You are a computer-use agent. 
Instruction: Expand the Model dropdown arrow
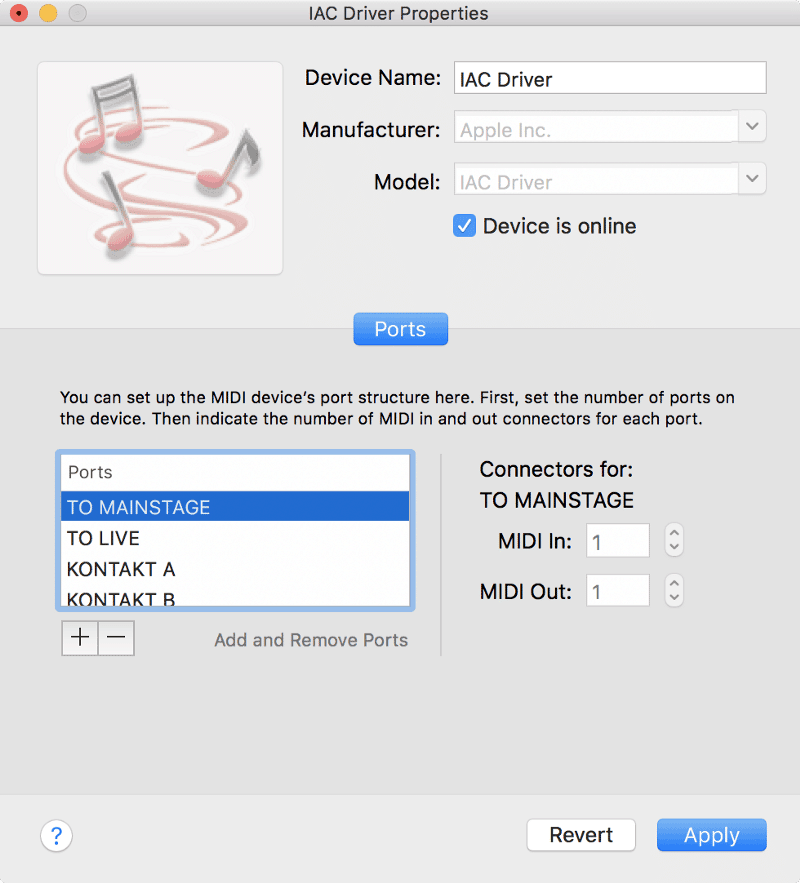tap(752, 179)
